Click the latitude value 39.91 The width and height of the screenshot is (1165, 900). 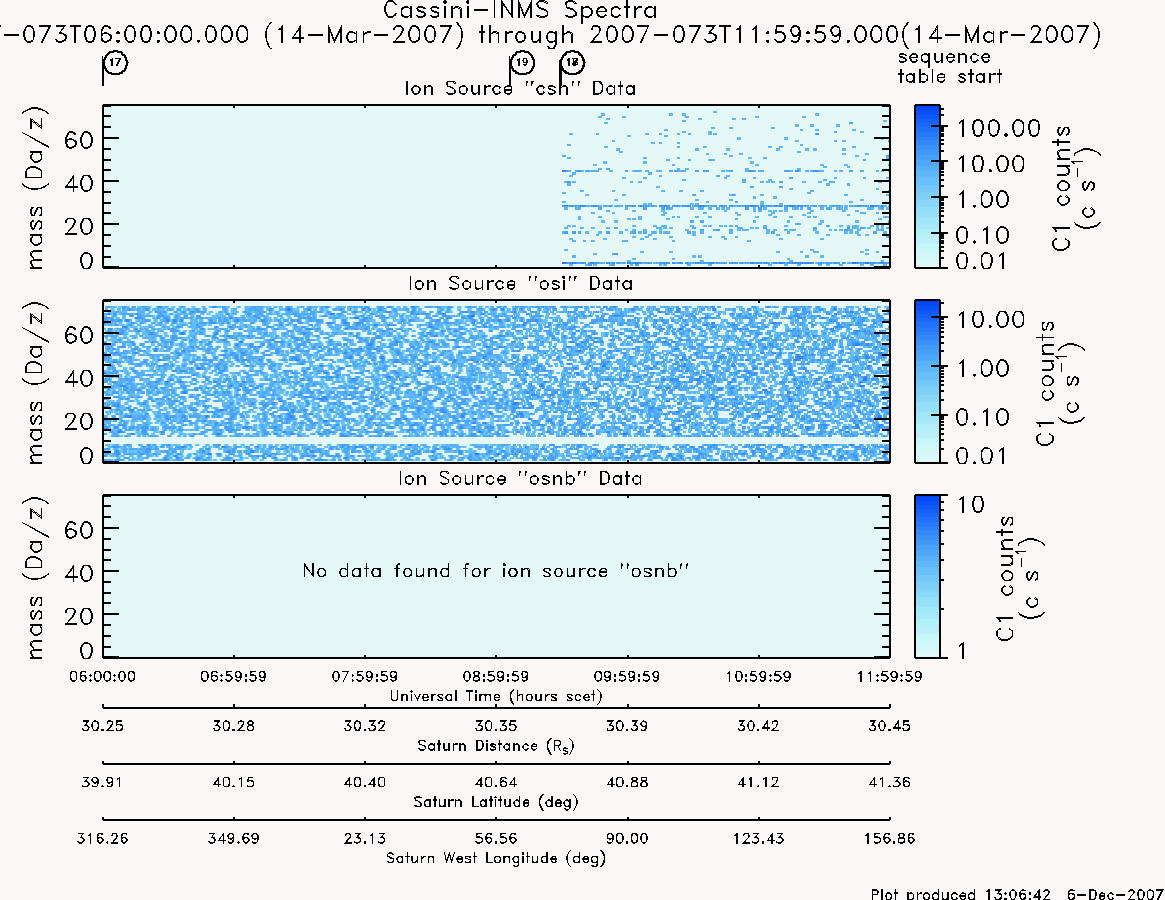[102, 782]
